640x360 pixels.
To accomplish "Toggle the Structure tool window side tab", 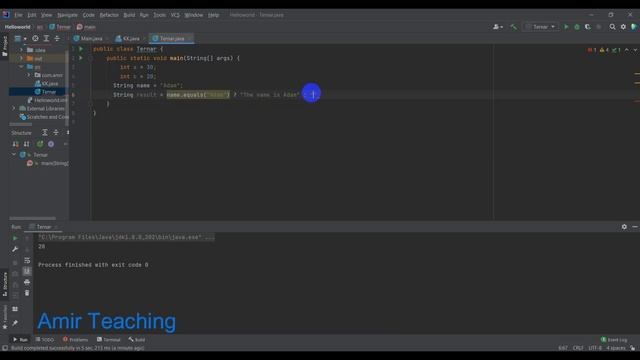I will (x=4, y=284).
